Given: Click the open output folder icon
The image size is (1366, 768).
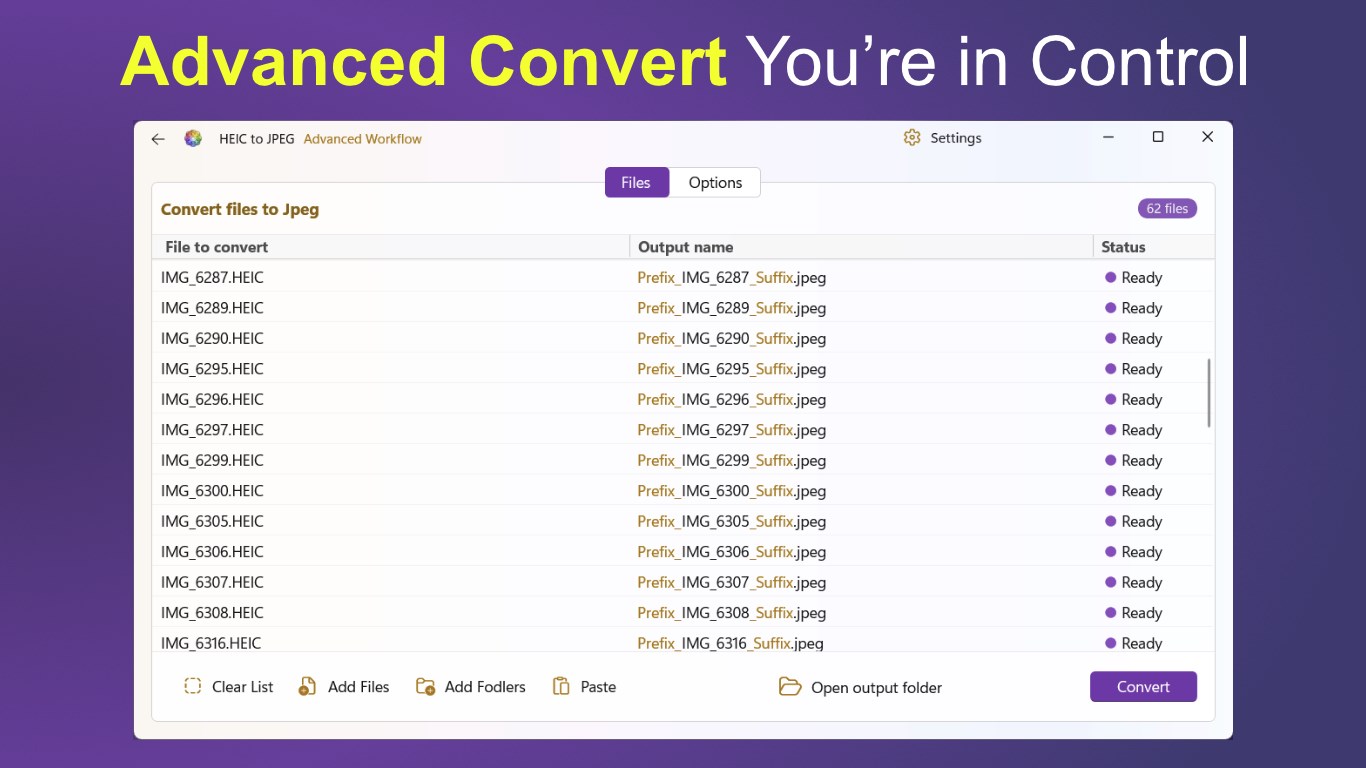Looking at the screenshot, I should coord(790,687).
